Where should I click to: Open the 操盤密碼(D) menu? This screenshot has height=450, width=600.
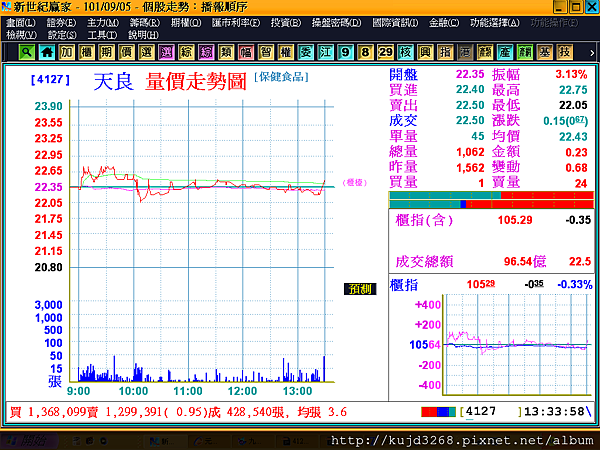[x=336, y=23]
